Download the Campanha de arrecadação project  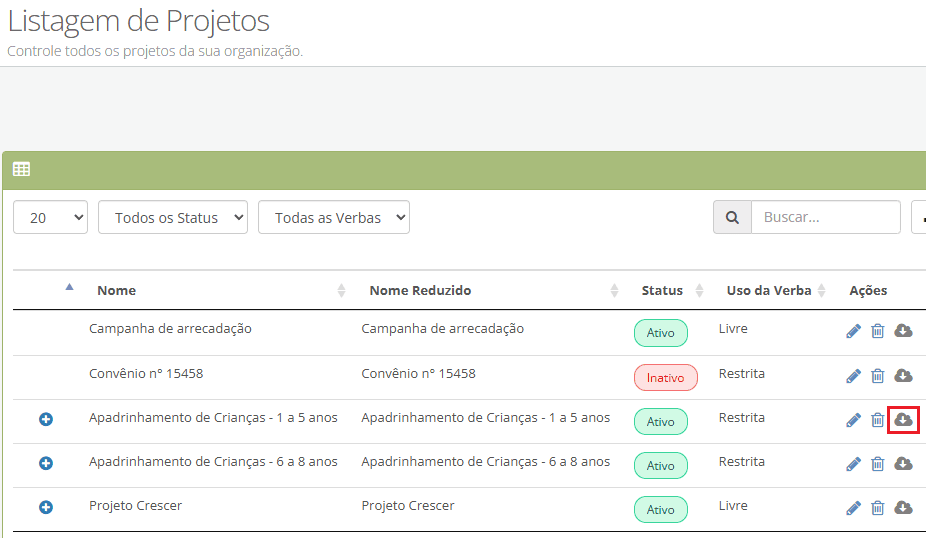(x=903, y=331)
